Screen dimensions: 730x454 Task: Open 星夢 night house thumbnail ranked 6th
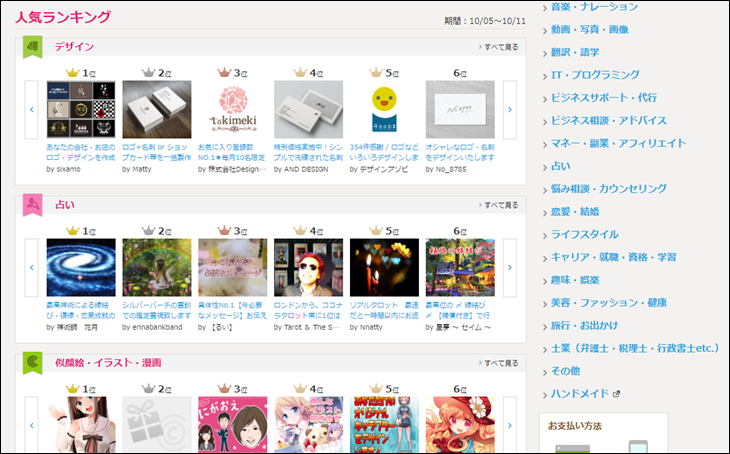coord(460,267)
